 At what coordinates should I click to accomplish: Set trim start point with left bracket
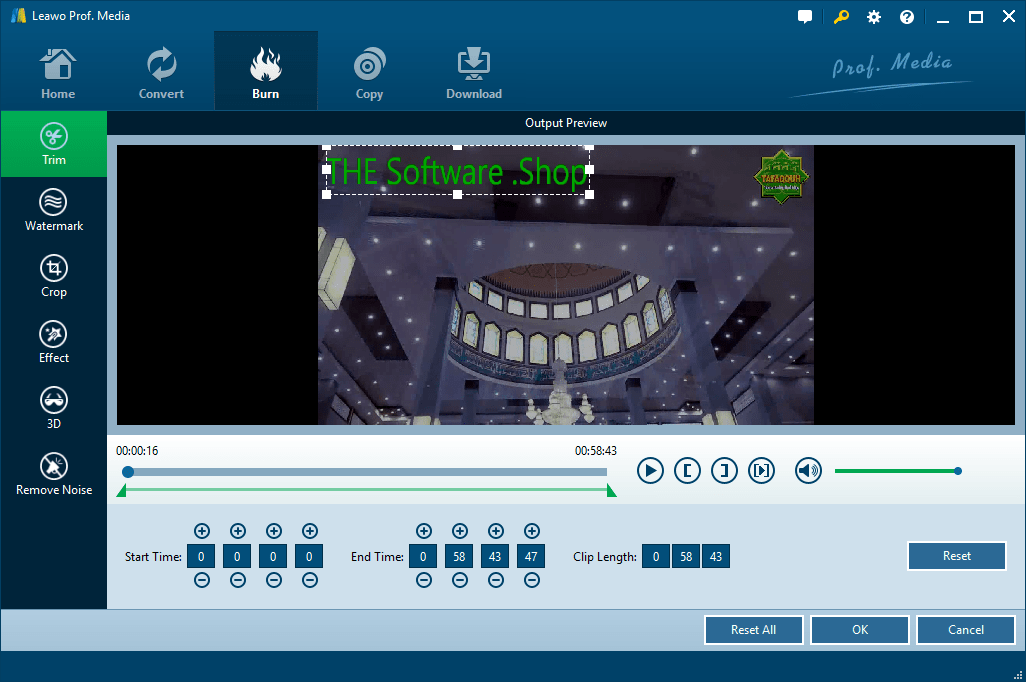(x=687, y=471)
